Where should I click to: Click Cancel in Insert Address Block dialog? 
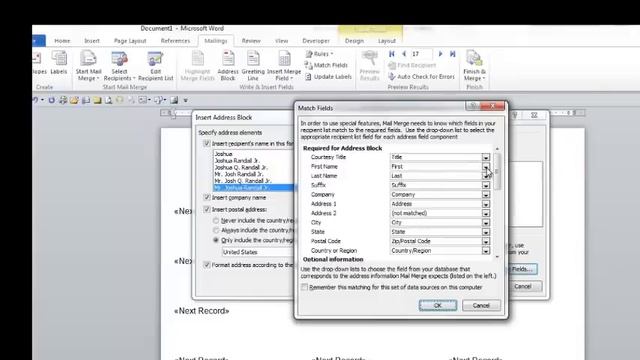[x=523, y=287]
